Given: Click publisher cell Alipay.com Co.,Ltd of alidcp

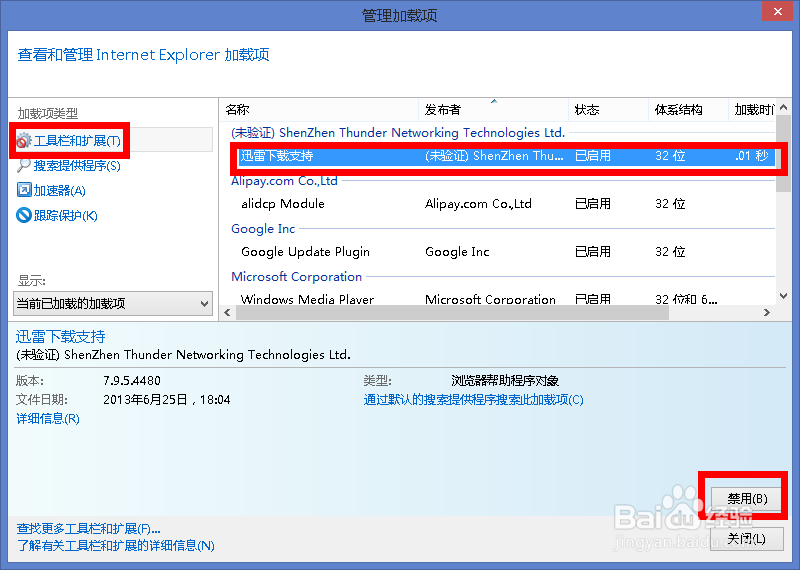Looking at the screenshot, I should click(478, 204).
